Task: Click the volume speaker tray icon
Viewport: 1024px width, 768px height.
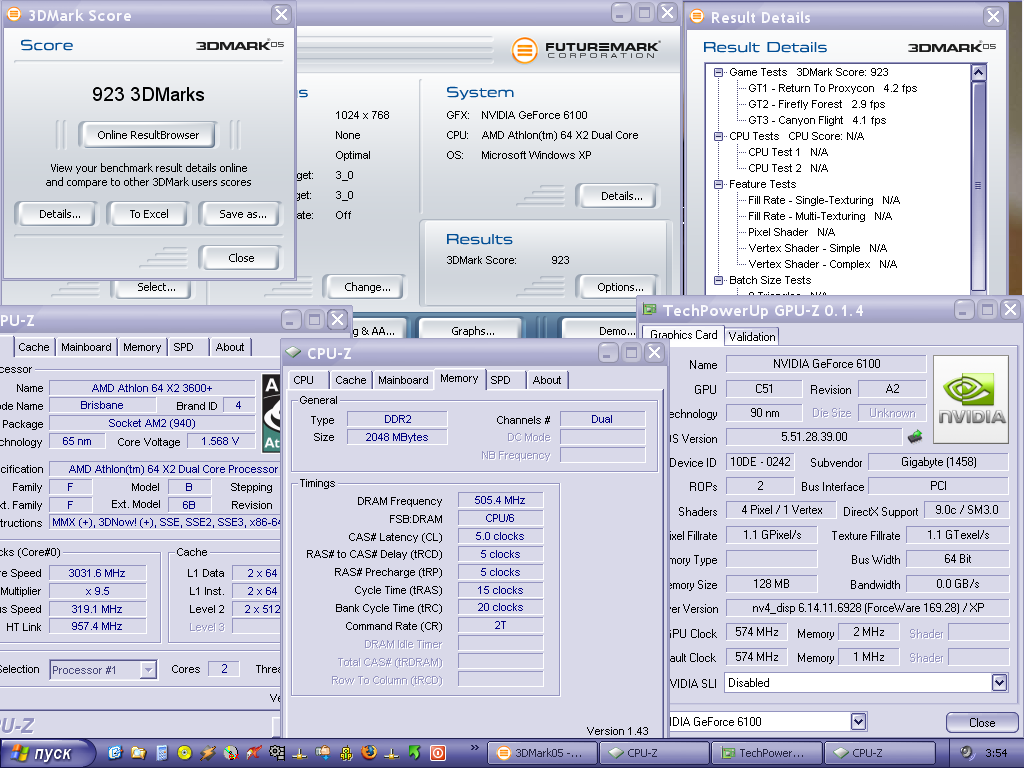Action: [966, 752]
